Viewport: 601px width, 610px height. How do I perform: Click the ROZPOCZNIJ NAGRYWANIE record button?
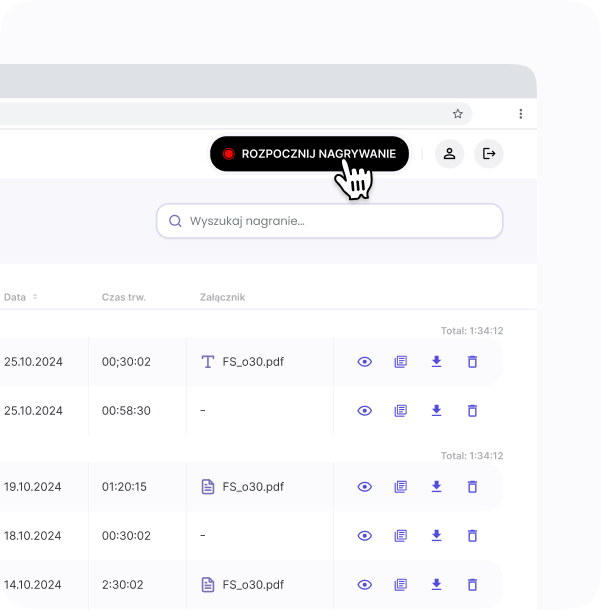tap(309, 154)
